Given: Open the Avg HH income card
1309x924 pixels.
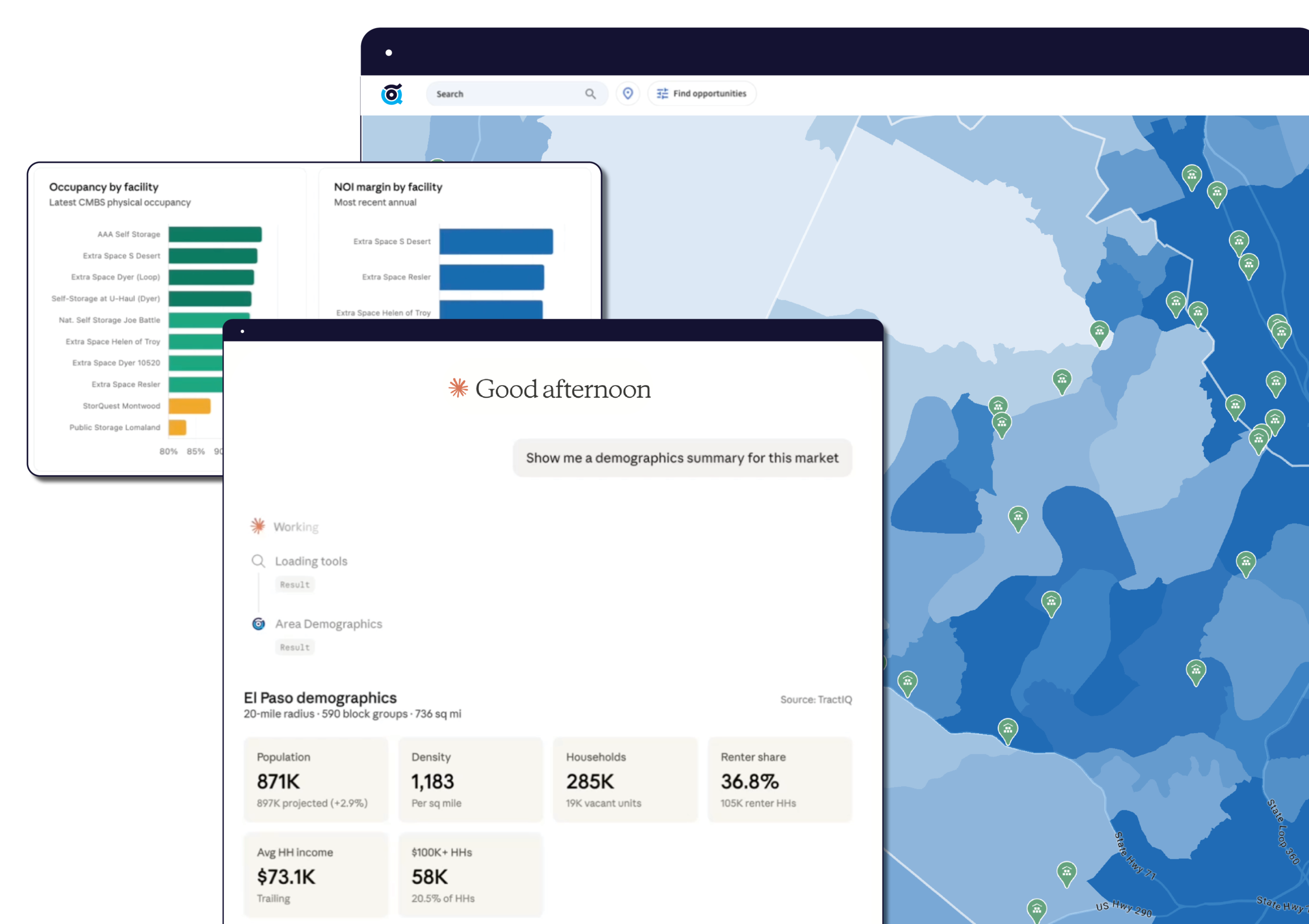Looking at the screenshot, I should pyautogui.click(x=316, y=874).
